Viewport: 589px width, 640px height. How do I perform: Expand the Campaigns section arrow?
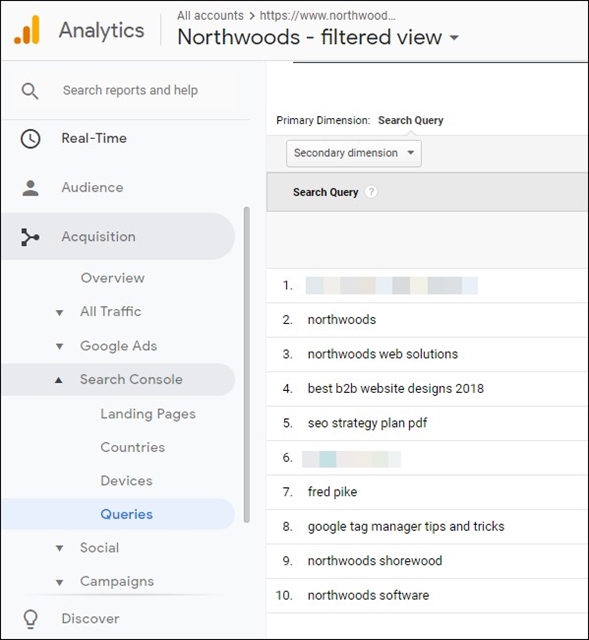60,582
